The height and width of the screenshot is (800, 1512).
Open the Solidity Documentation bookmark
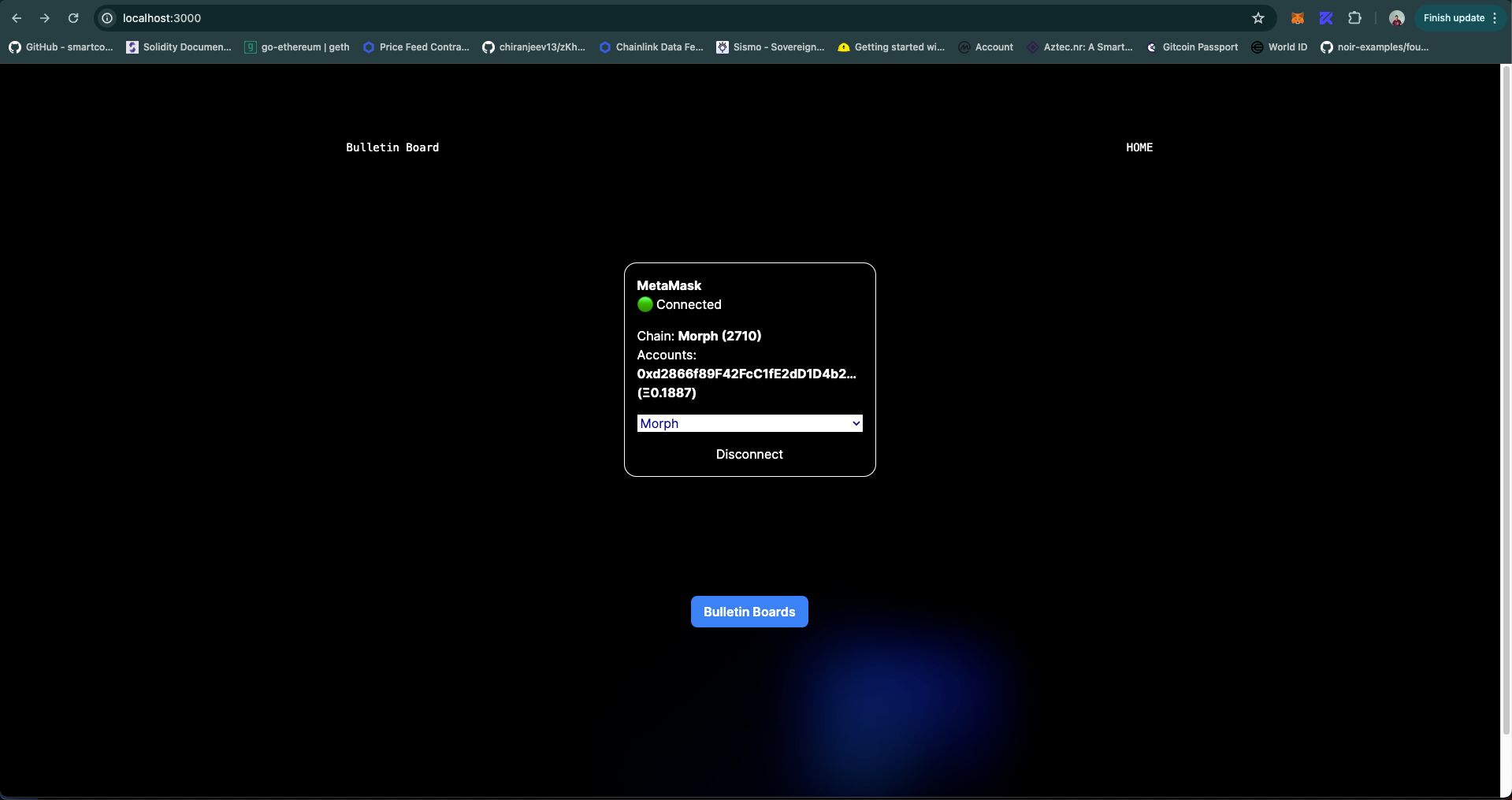tap(179, 47)
